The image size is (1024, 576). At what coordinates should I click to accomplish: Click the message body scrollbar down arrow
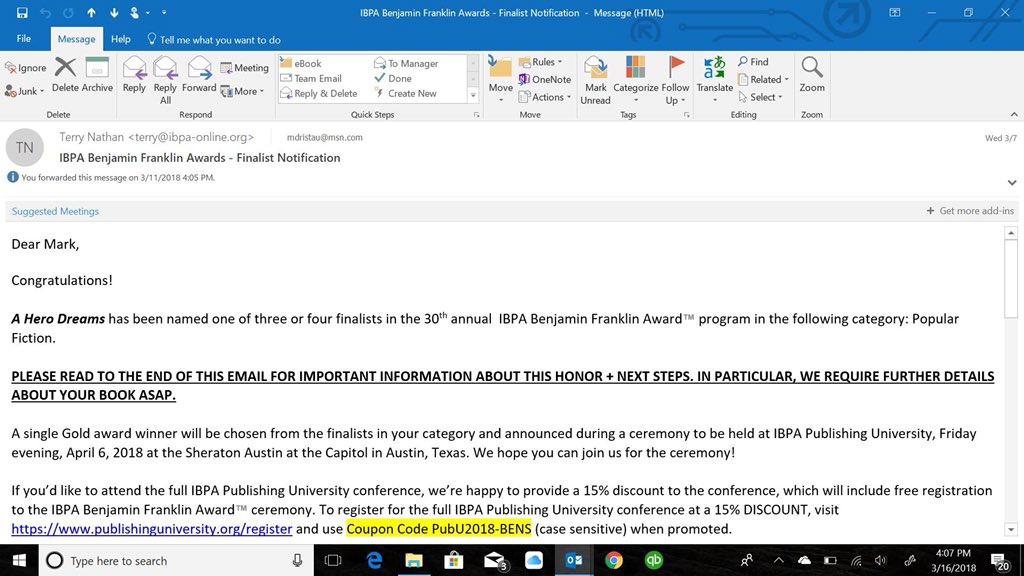(1011, 530)
